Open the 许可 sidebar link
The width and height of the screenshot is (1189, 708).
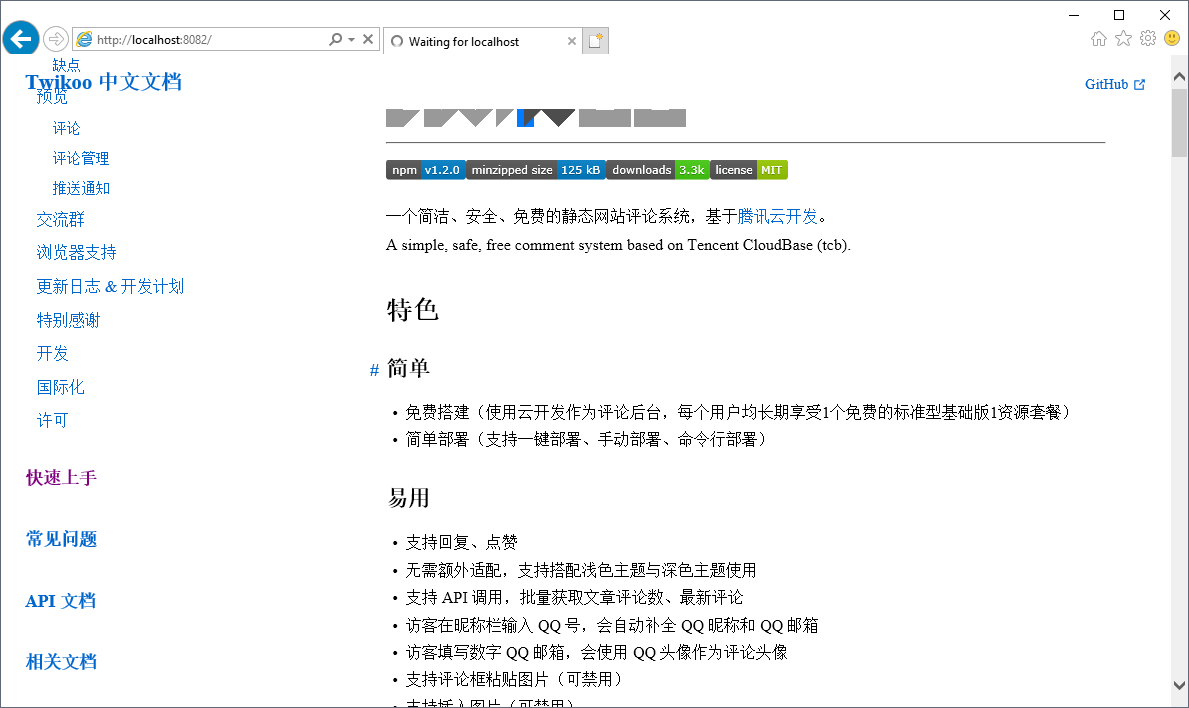pyautogui.click(x=52, y=421)
